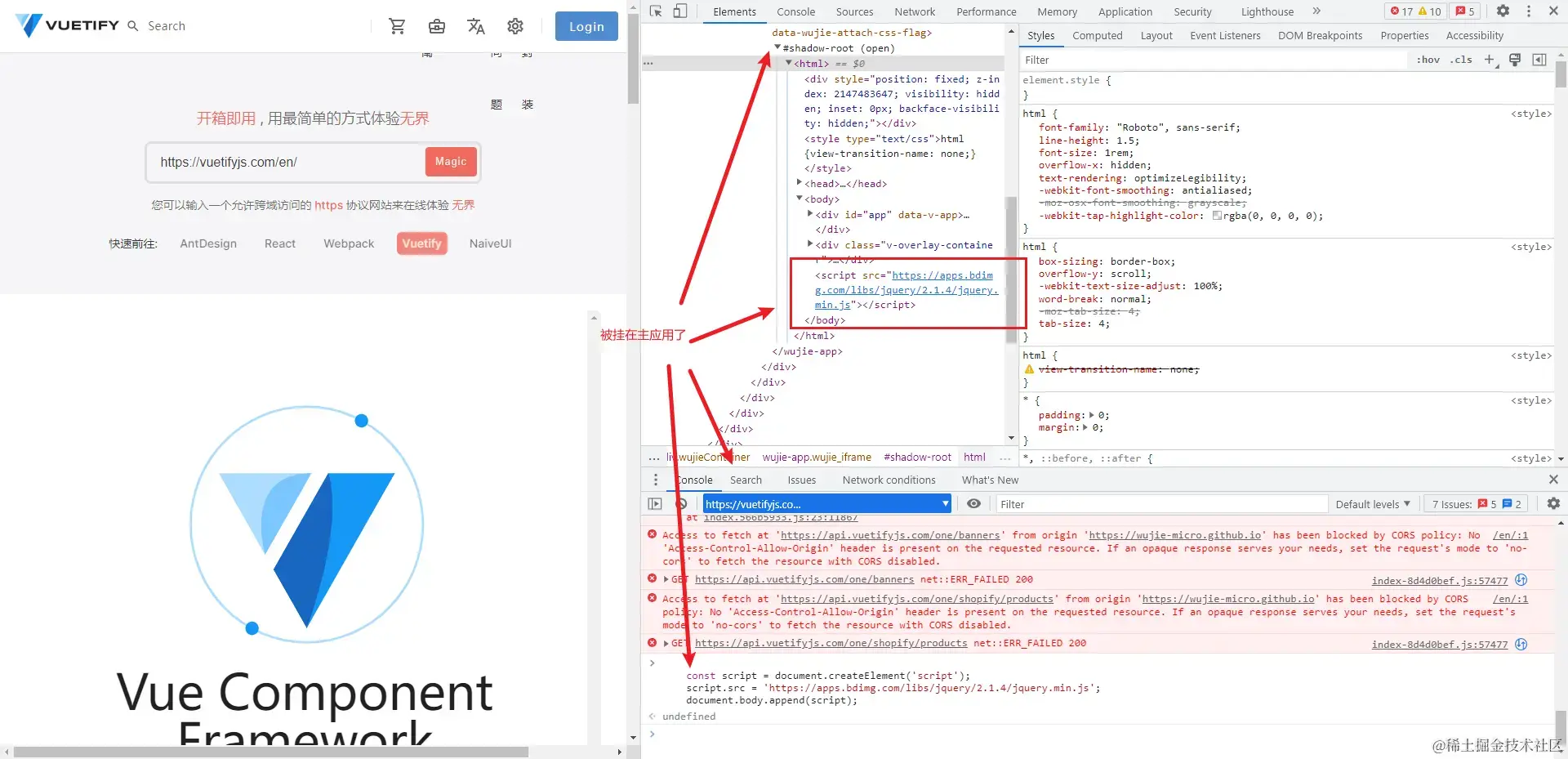Open Vuetify settings gear icon
Screen dimensions: 1568x759
tap(515, 26)
